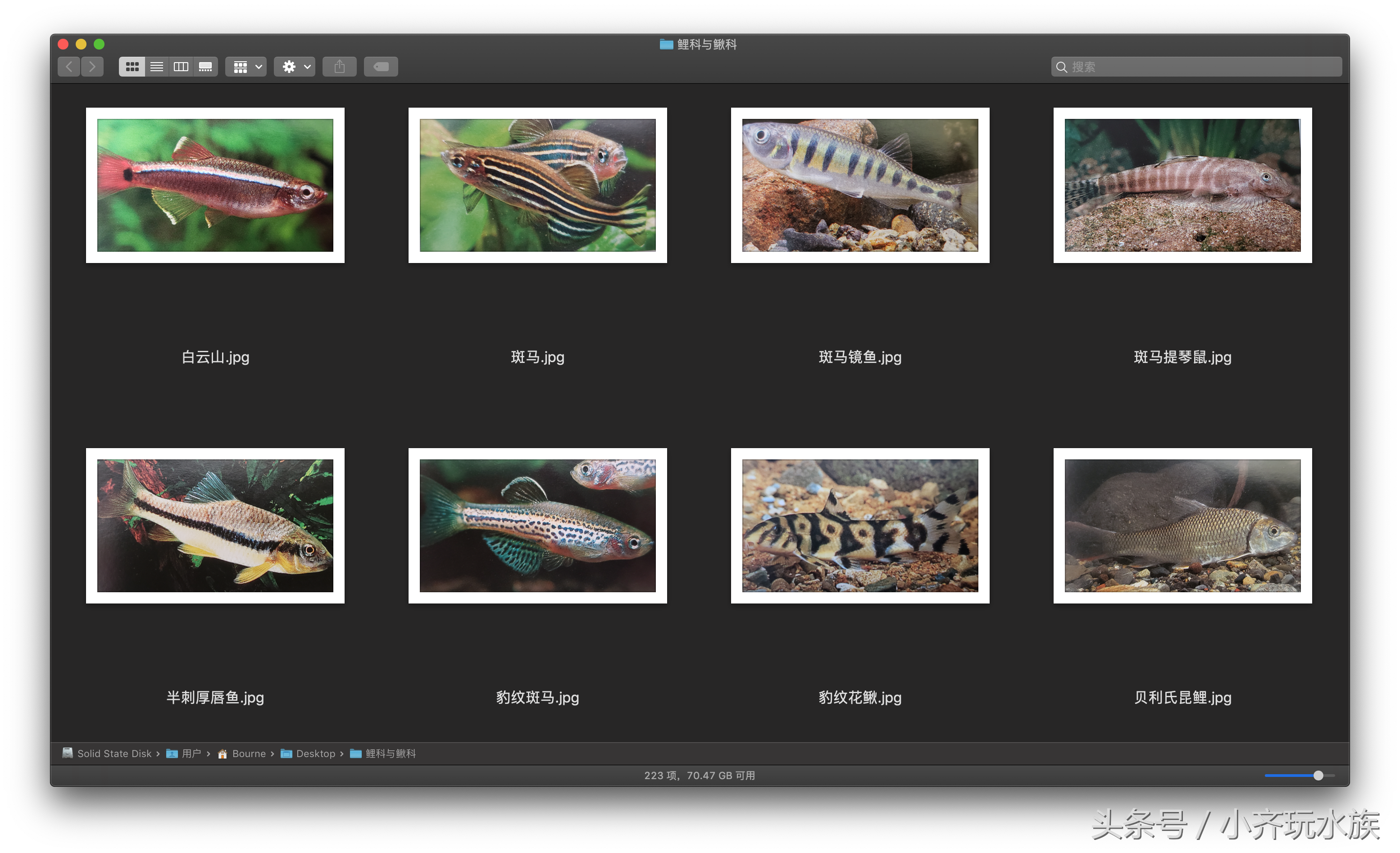Click the folder icon in the title bar
Screen dimensions: 1400x853
point(667,44)
